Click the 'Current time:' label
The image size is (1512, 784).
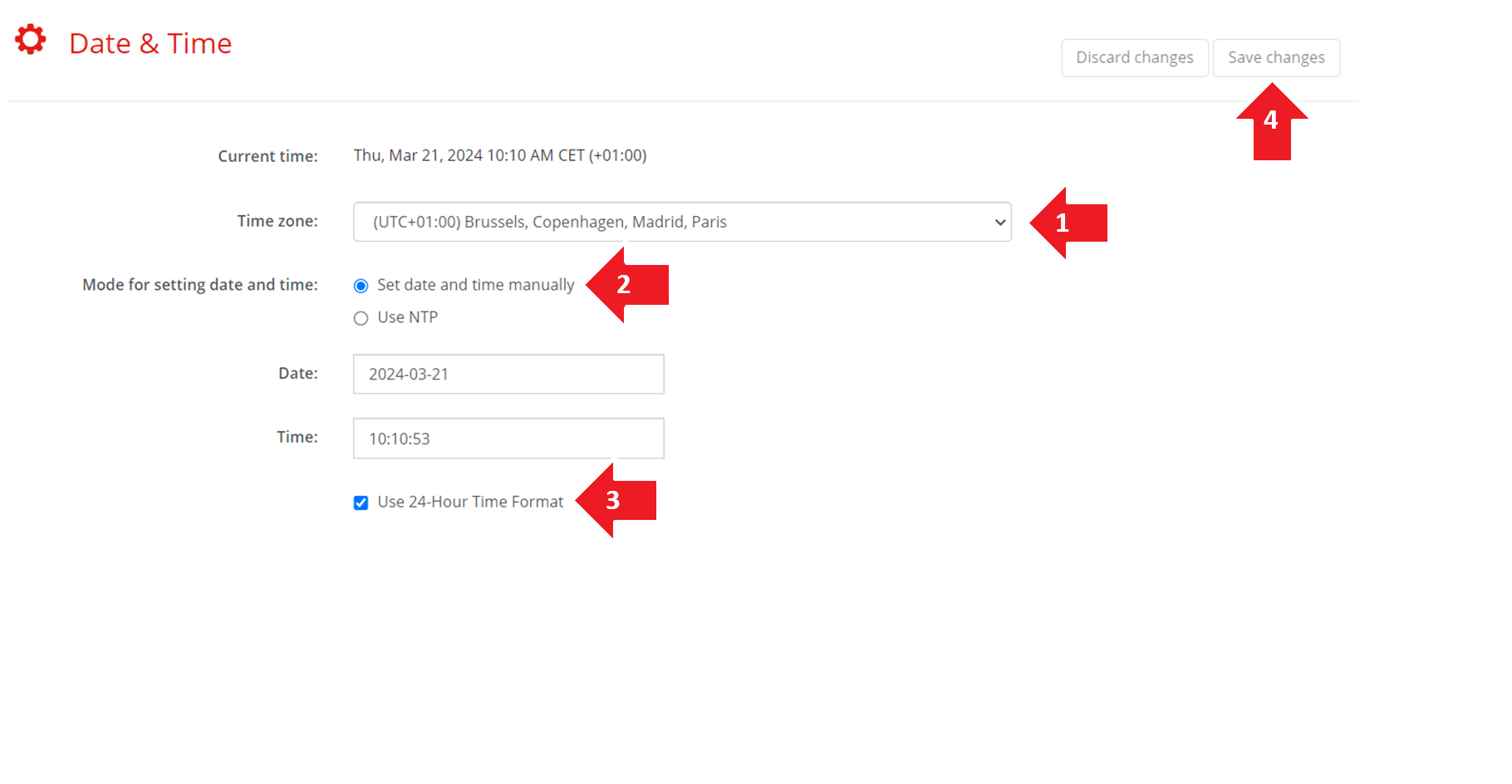[268, 156]
